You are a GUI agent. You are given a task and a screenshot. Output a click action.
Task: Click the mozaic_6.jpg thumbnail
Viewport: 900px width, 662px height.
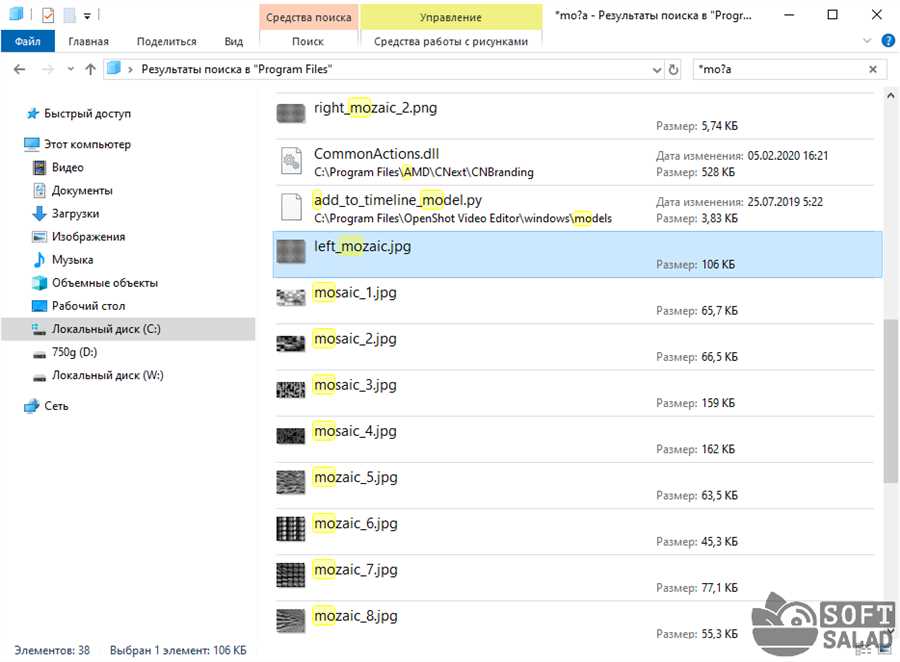point(290,527)
